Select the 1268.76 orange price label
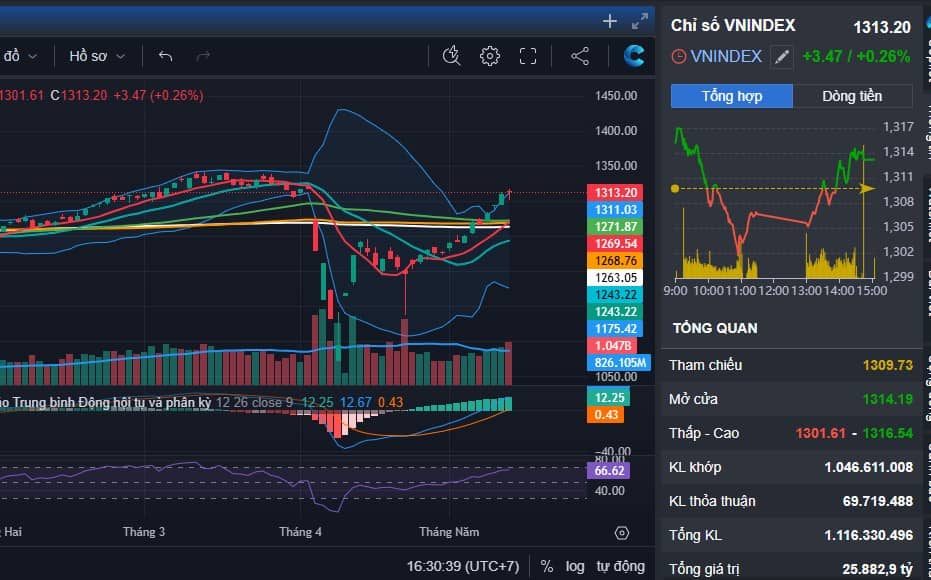 click(615, 261)
